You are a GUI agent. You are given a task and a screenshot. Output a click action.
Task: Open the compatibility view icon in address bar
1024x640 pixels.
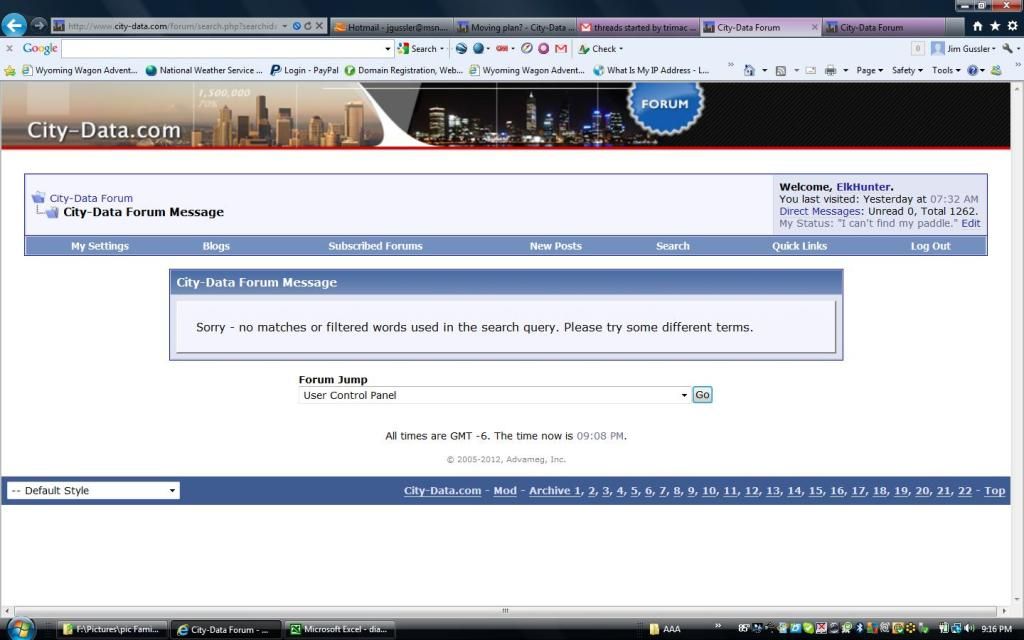[x=297, y=26]
